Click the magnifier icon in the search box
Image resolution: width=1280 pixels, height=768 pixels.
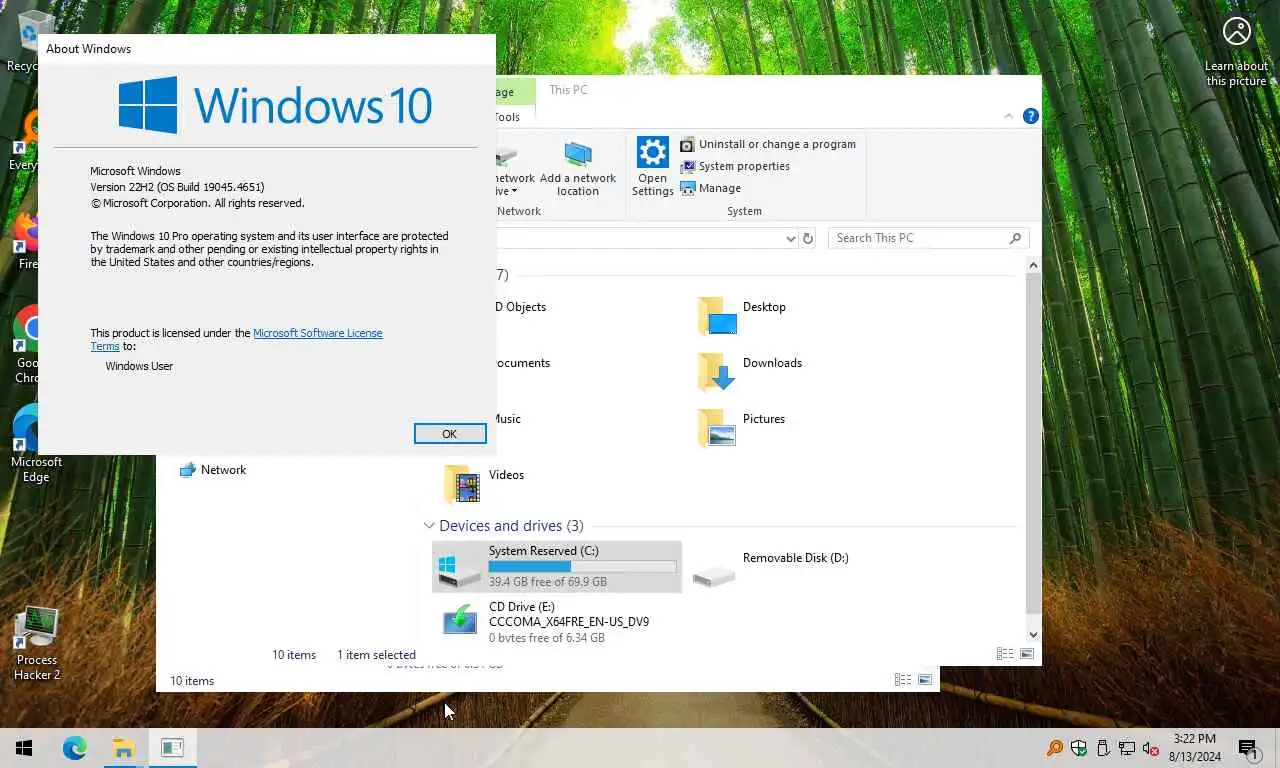pyautogui.click(x=1015, y=238)
